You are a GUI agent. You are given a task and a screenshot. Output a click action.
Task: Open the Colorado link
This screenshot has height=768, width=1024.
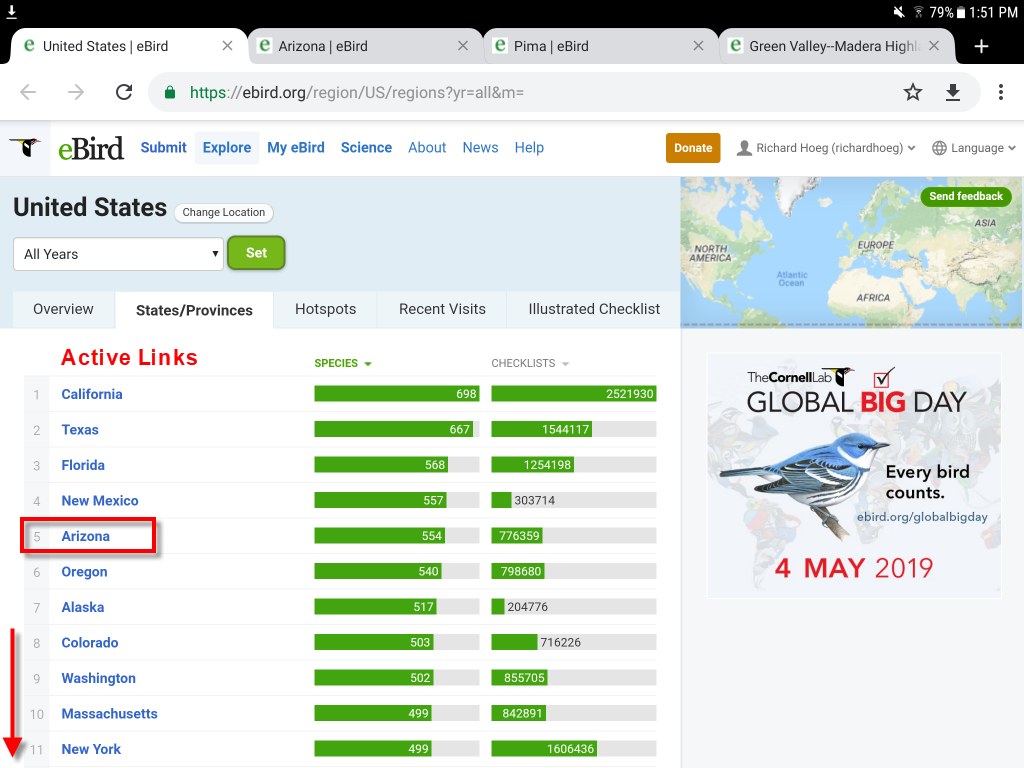point(89,643)
